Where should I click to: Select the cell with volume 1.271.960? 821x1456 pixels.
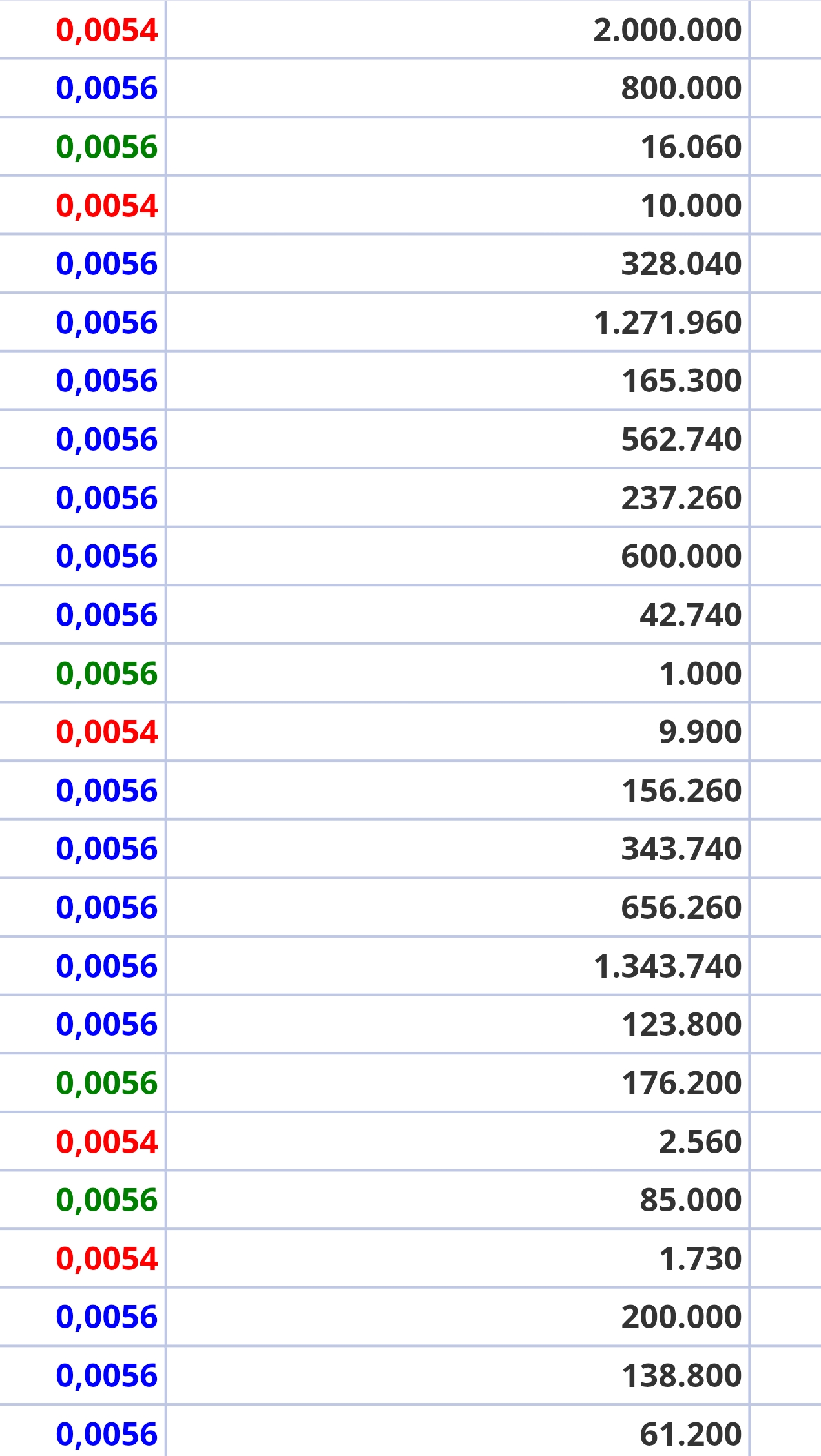click(x=667, y=323)
